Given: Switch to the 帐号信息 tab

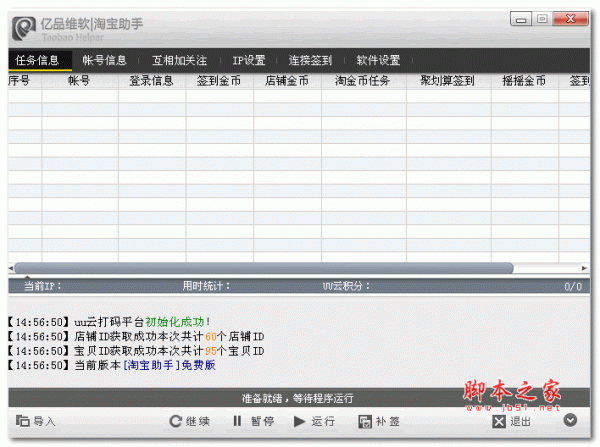Looking at the screenshot, I should point(104,60).
